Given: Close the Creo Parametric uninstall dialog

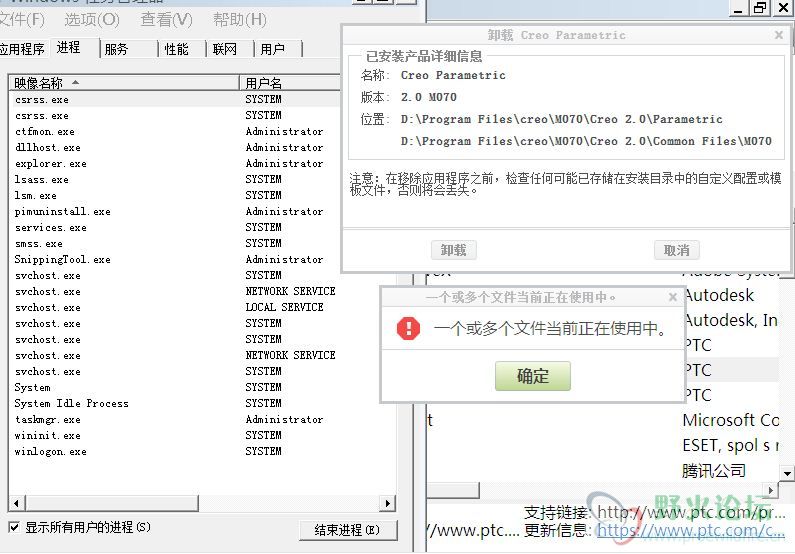Looking at the screenshot, I should (x=779, y=35).
